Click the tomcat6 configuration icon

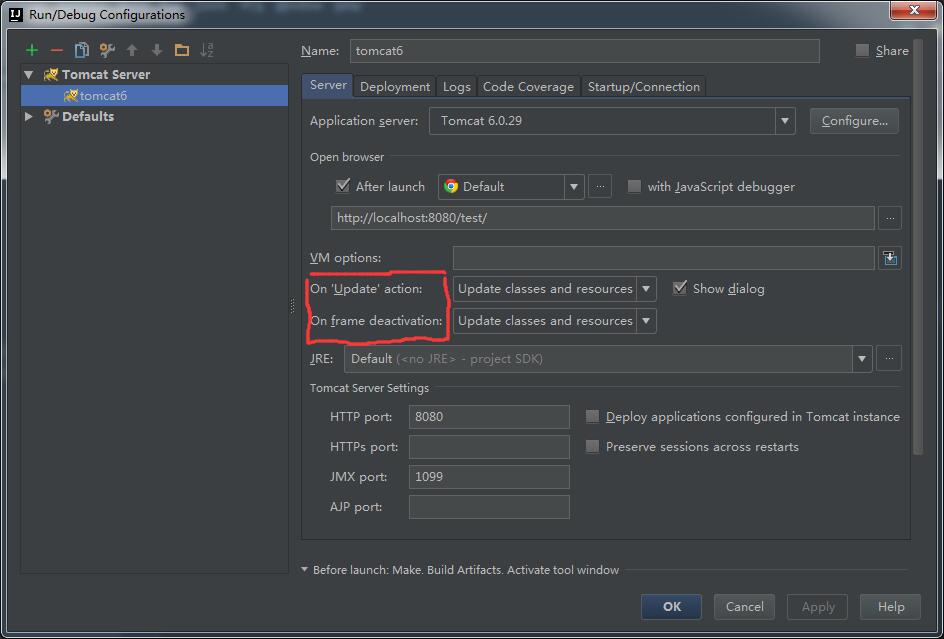coord(71,96)
